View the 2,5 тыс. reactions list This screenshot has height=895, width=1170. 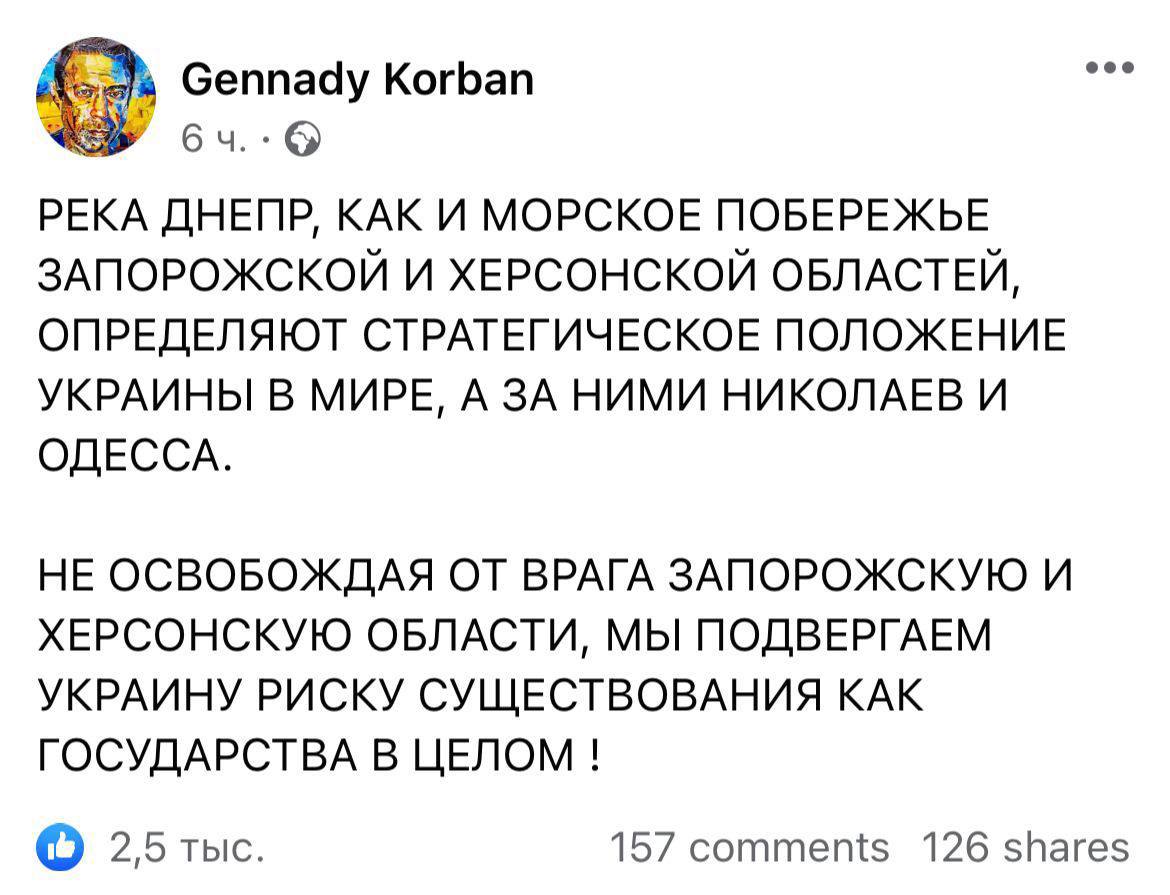click(x=187, y=847)
